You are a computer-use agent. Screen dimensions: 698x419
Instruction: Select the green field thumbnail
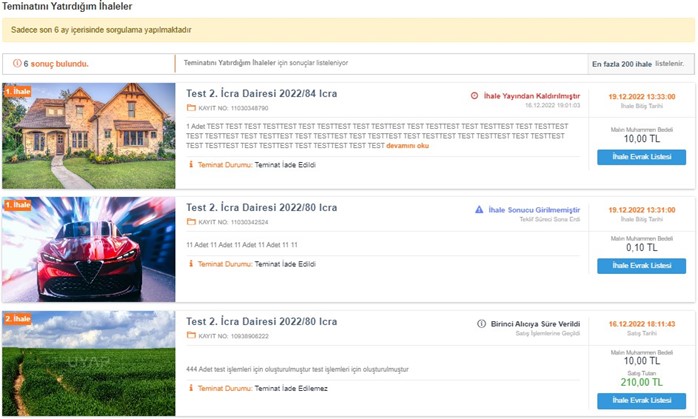coord(89,363)
